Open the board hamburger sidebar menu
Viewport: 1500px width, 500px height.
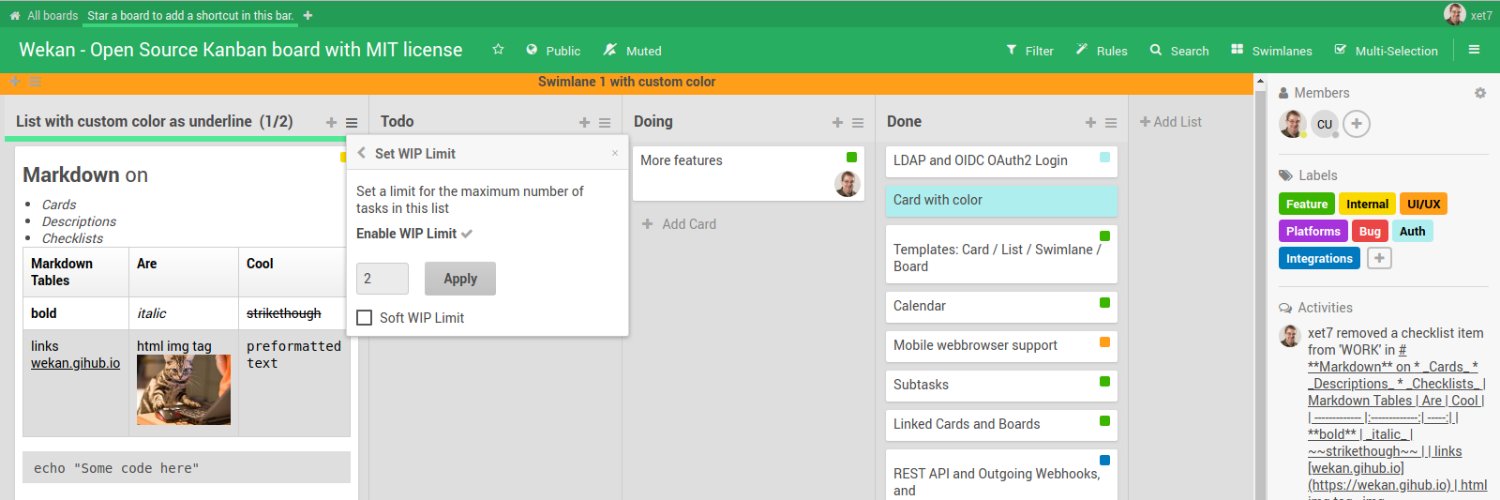point(1474,50)
